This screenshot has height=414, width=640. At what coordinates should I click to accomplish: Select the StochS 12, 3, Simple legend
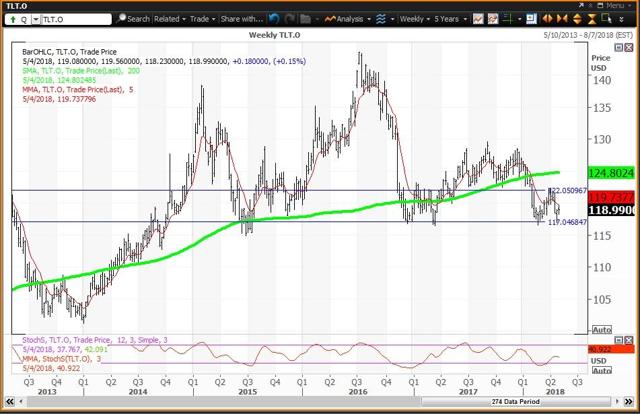pyautogui.click(x=95, y=340)
